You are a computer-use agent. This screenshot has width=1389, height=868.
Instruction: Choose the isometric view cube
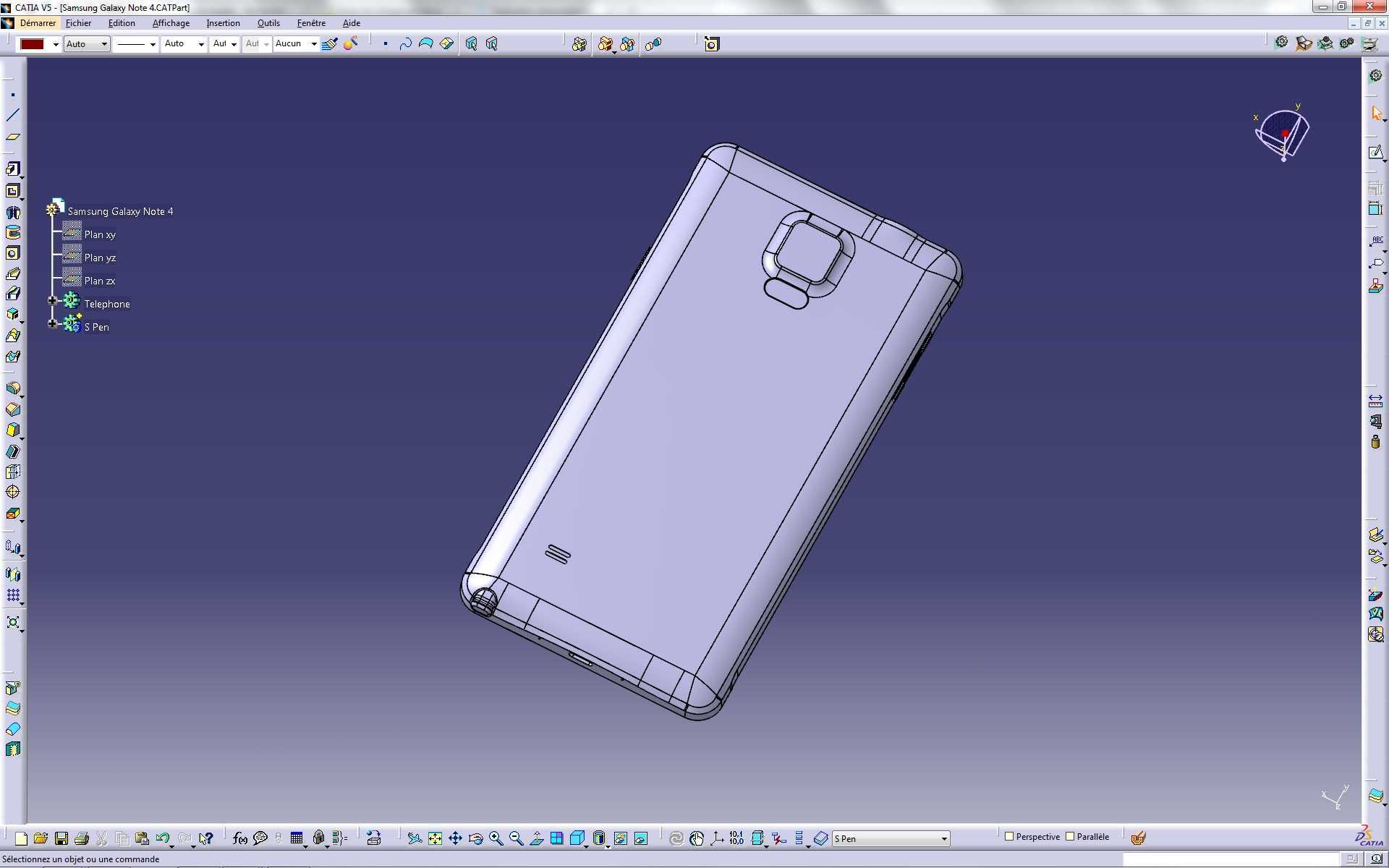577,838
